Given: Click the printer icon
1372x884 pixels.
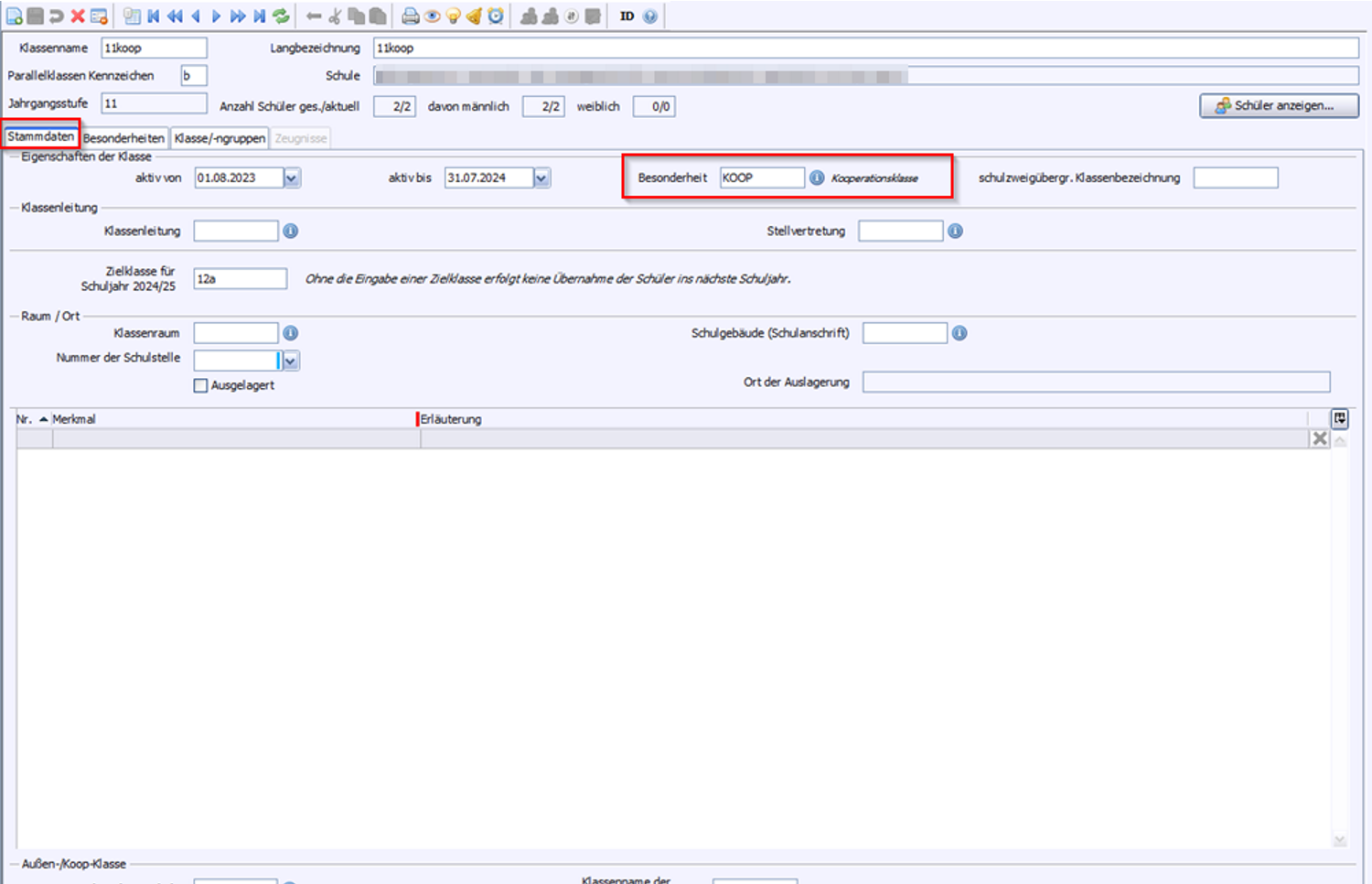Looking at the screenshot, I should coord(411,16).
